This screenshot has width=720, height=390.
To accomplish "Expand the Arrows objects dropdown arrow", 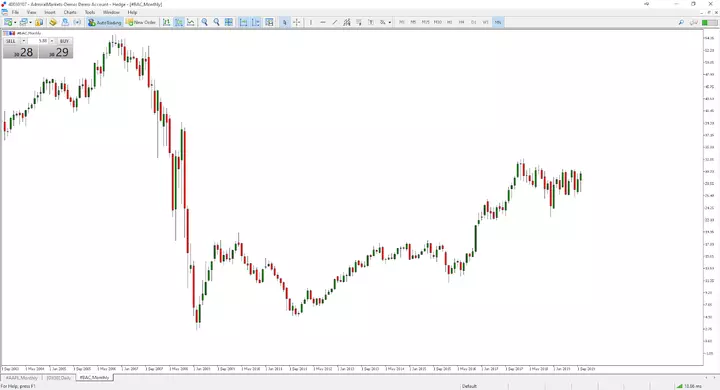I will (389, 22).
